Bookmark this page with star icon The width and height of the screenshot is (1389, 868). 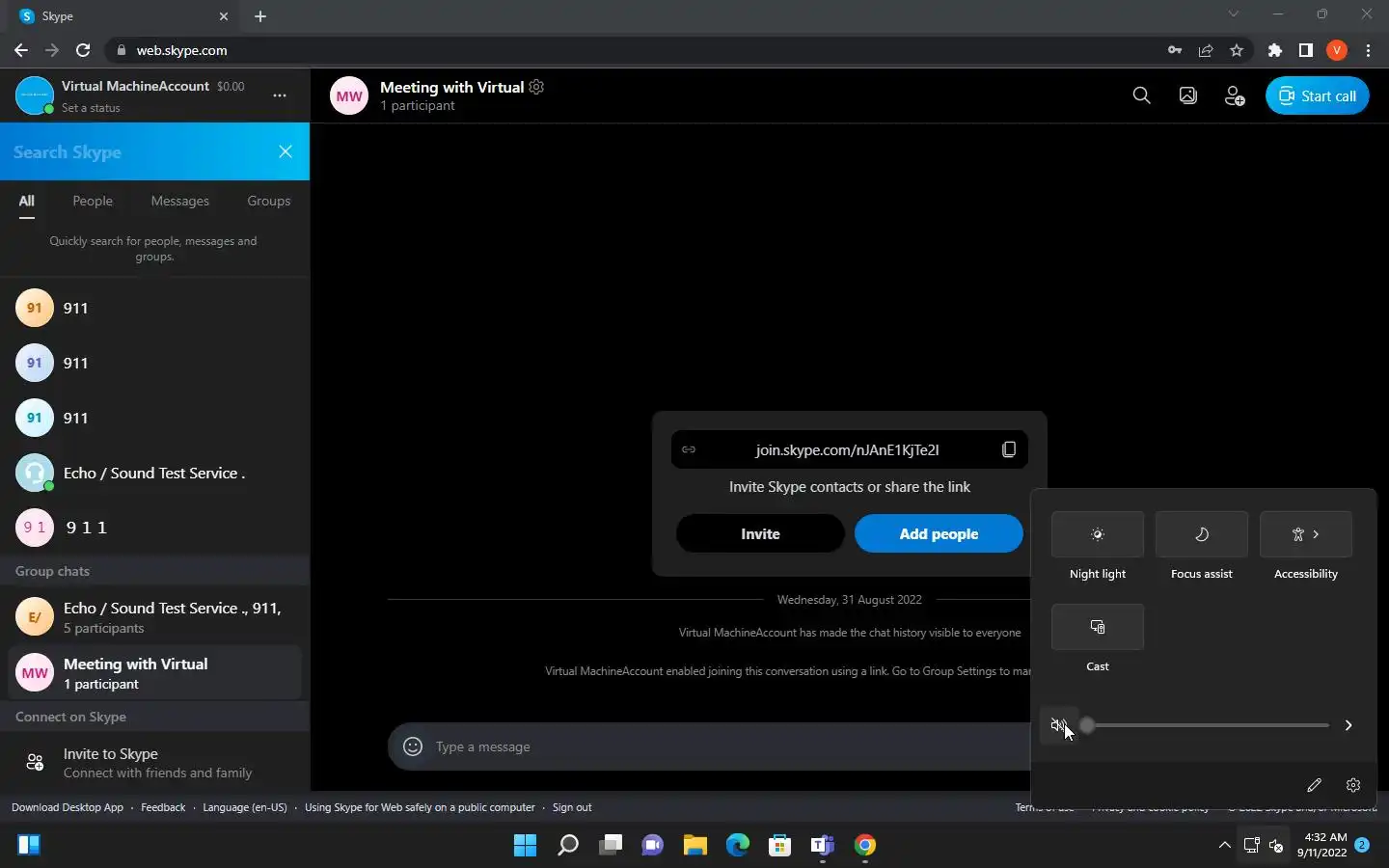coord(1237,50)
